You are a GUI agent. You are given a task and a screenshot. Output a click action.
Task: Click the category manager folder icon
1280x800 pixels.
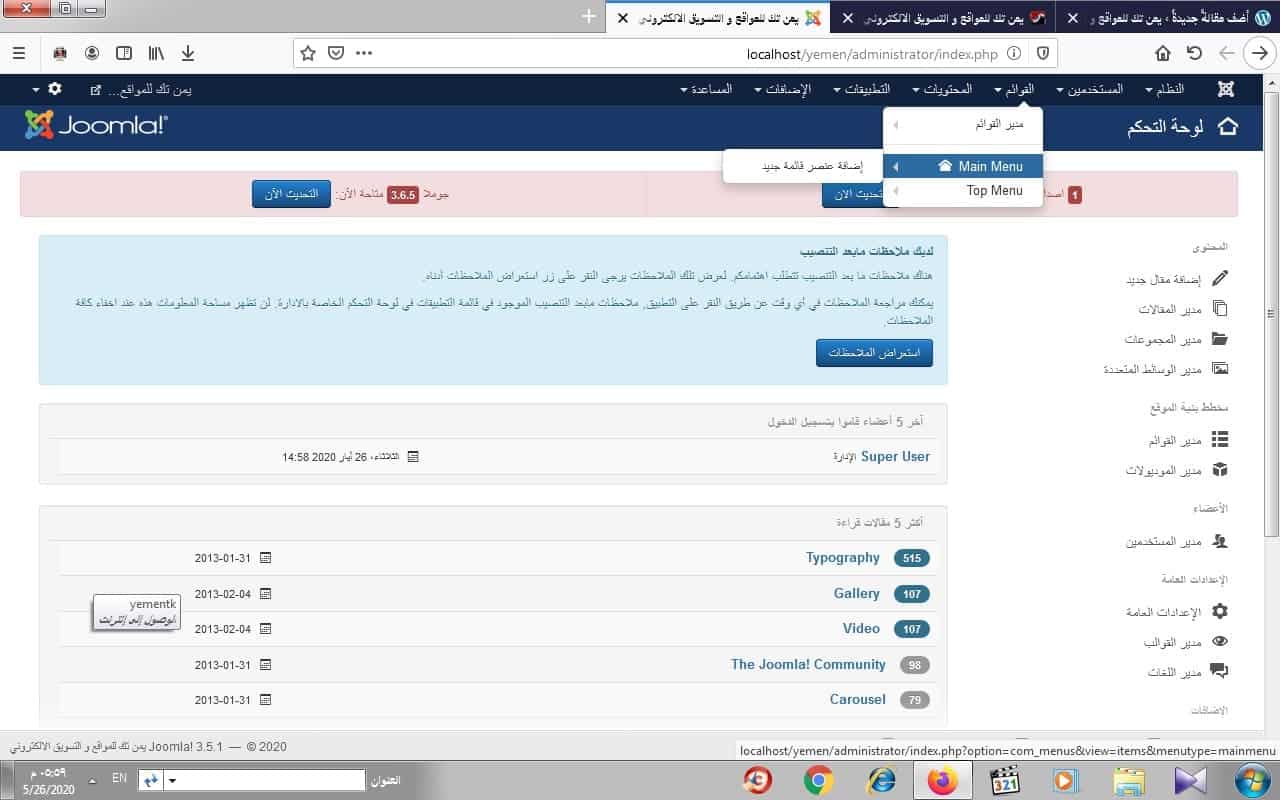pos(1220,339)
